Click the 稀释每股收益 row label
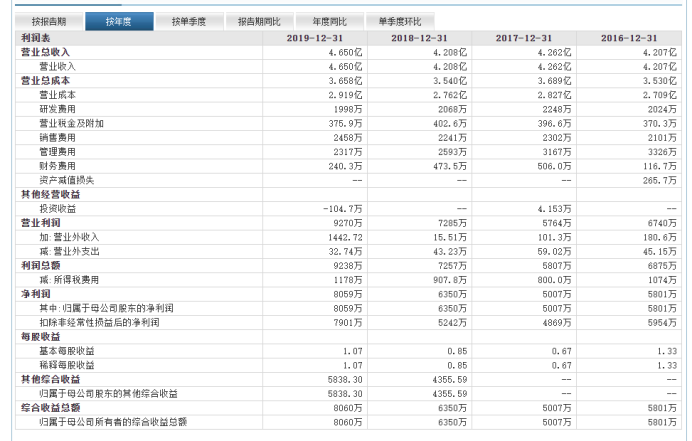Viewport: 692px width, 441px height. [x=67, y=365]
